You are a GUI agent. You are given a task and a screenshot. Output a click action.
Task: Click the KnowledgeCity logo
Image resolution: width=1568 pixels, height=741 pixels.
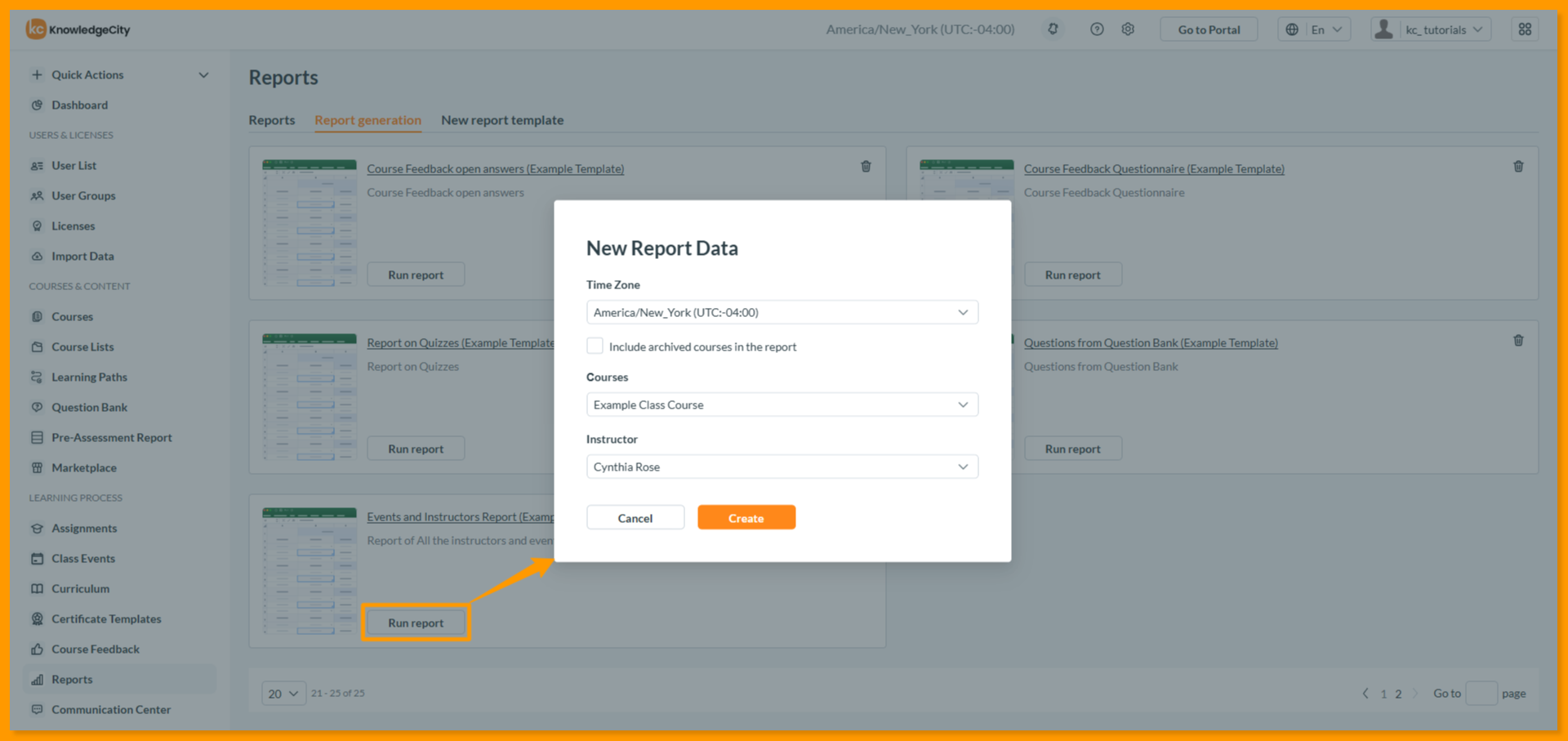tap(78, 29)
